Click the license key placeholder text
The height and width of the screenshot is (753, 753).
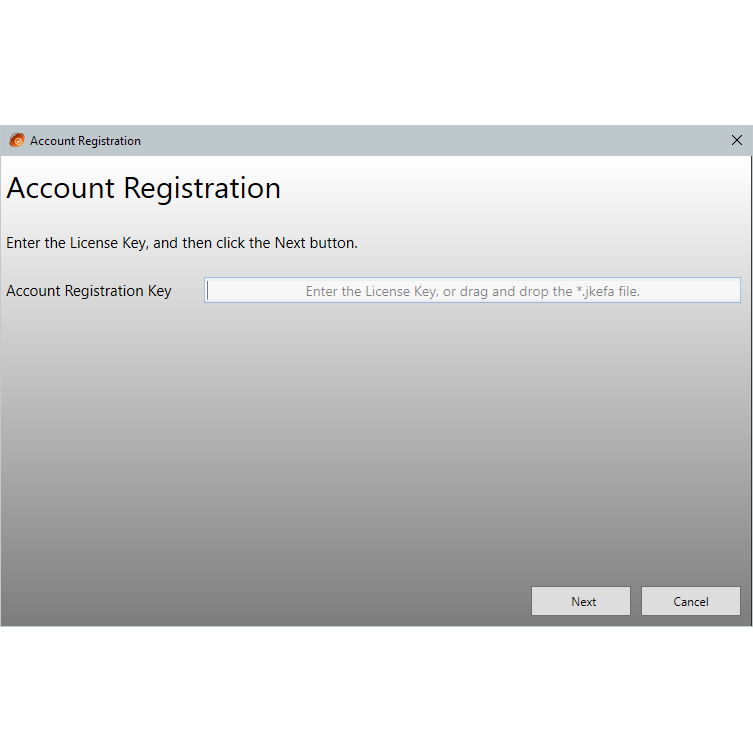tap(472, 292)
